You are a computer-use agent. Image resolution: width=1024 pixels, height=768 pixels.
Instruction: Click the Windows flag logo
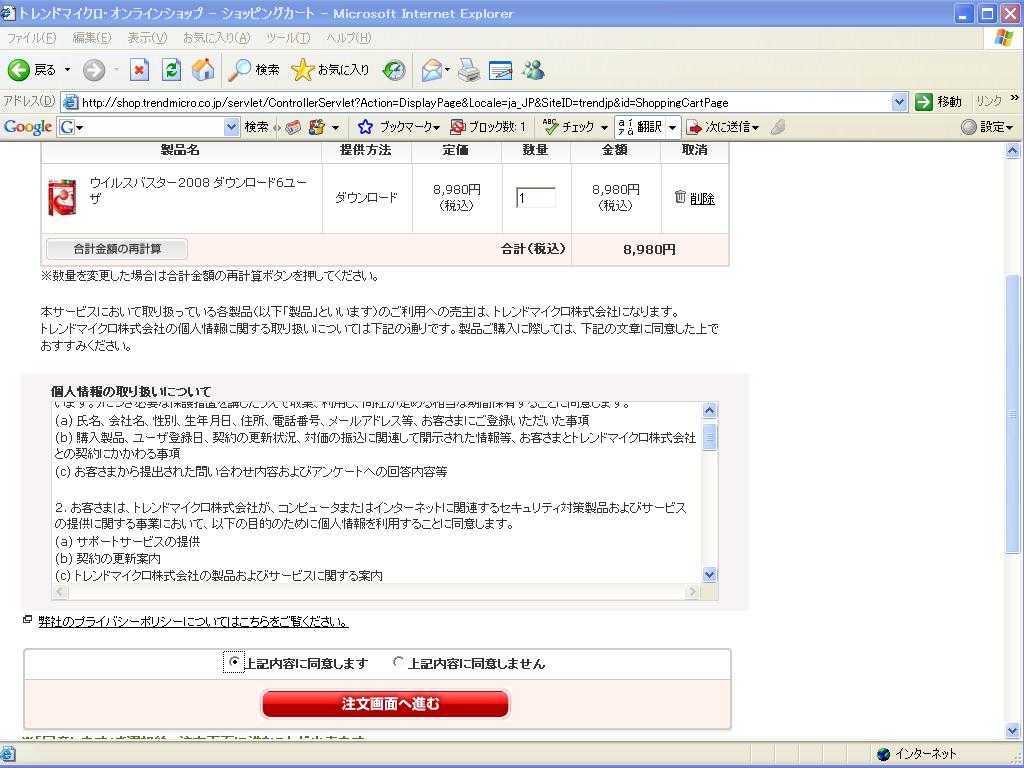1004,38
